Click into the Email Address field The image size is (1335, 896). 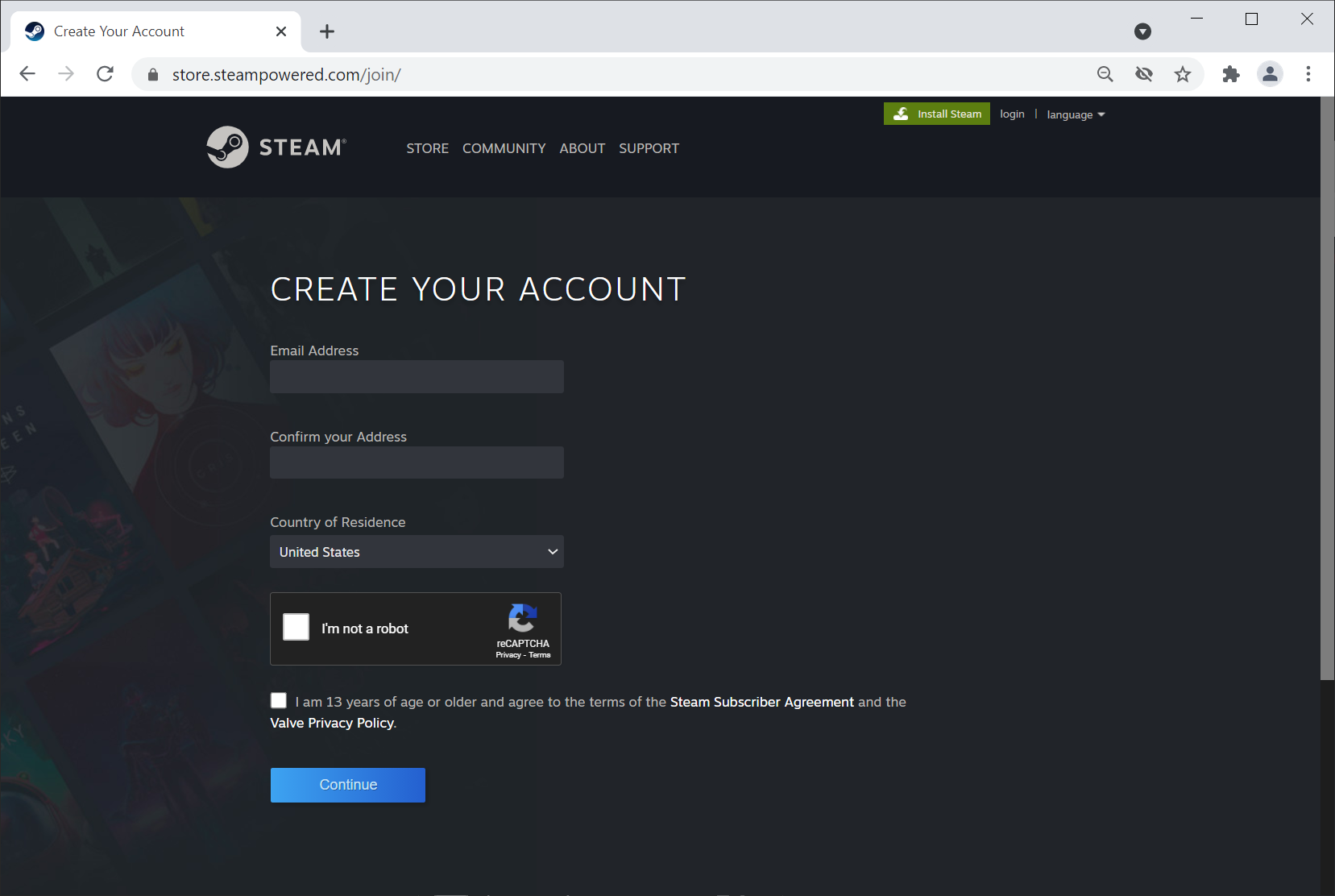(417, 377)
